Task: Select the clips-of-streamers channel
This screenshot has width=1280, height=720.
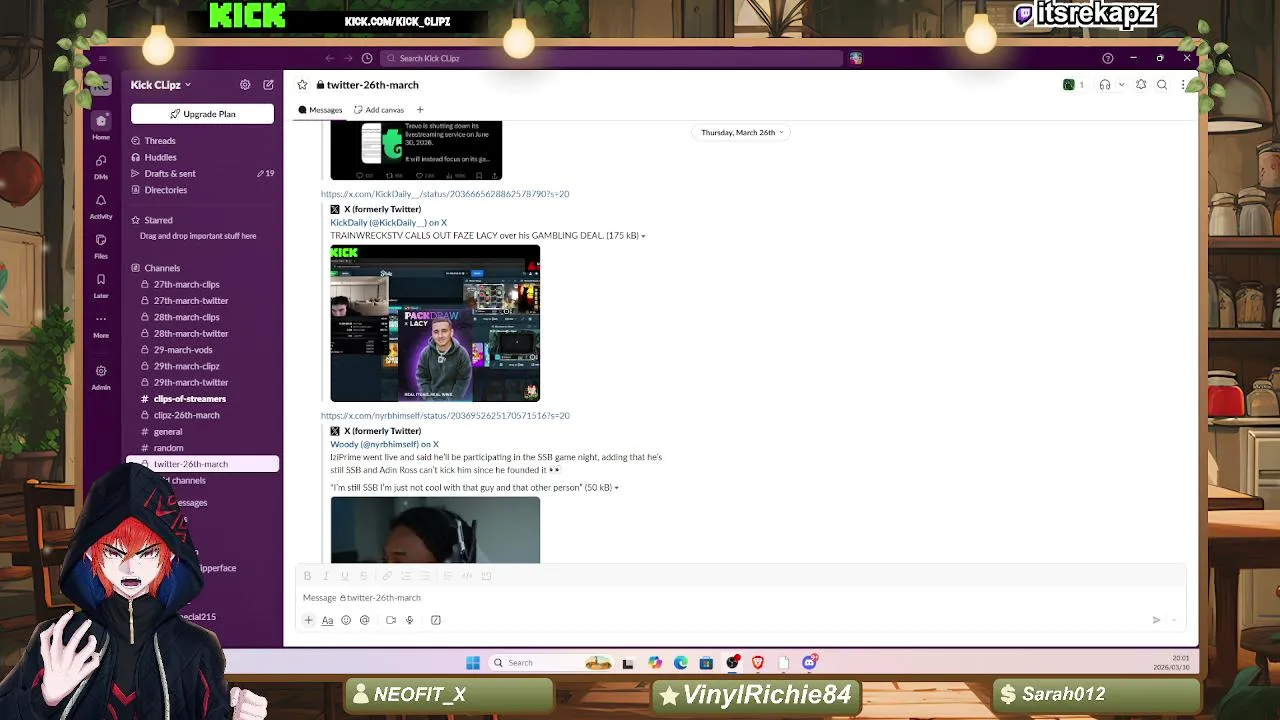Action: point(189,399)
